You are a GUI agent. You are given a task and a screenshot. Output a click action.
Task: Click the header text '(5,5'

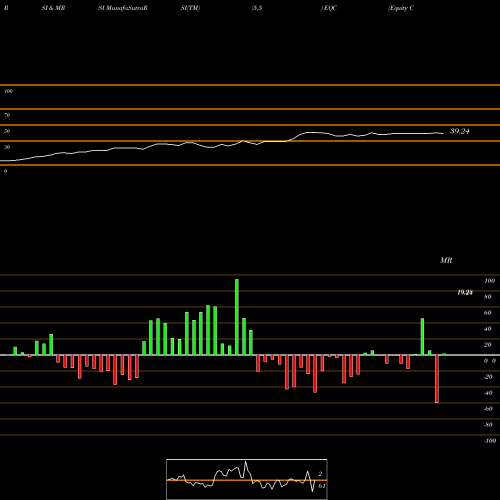(257, 8)
